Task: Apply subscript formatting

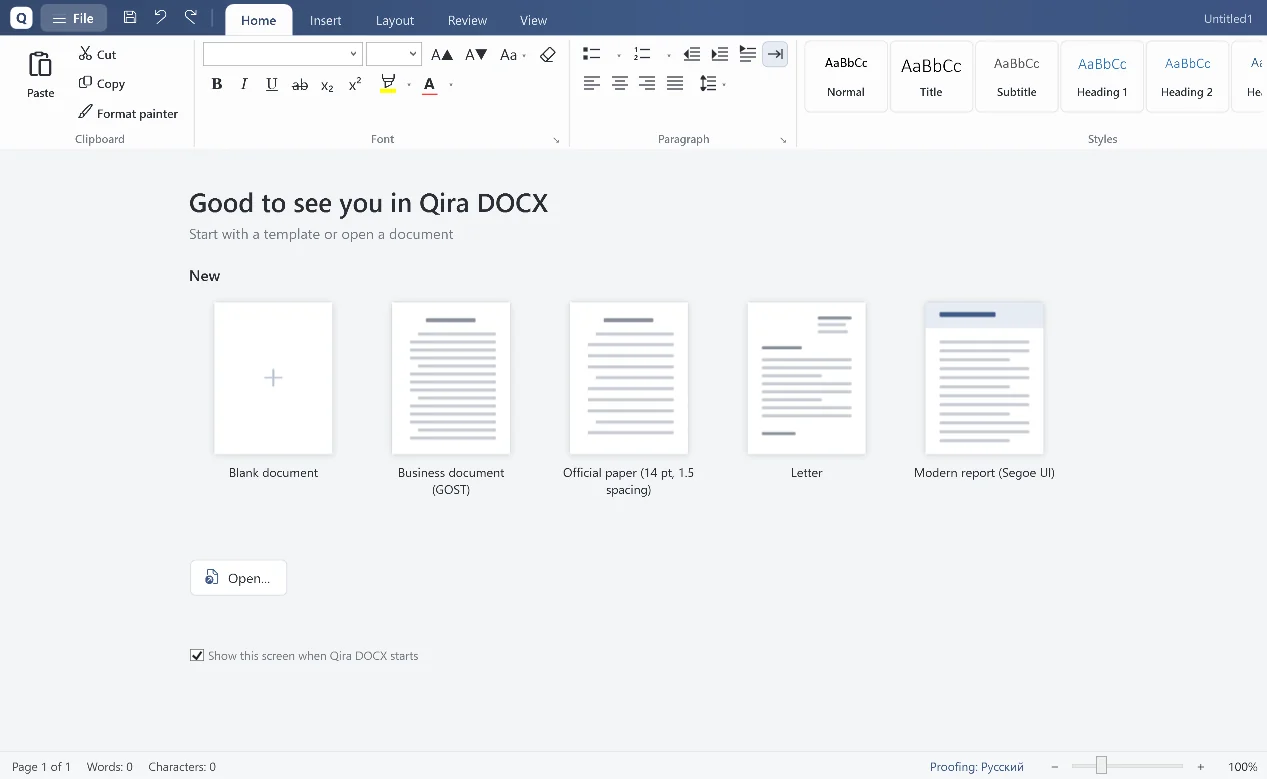Action: click(327, 85)
